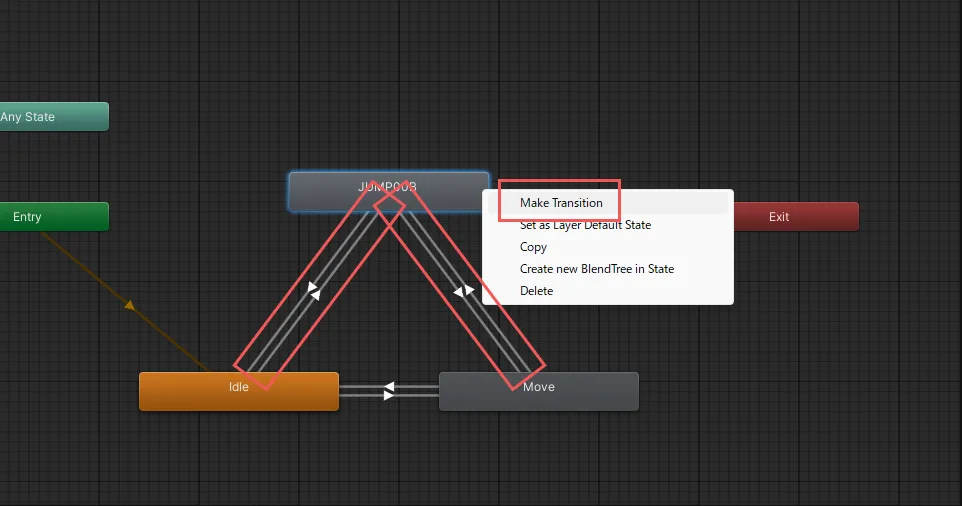The width and height of the screenshot is (962, 506).
Task: Choose Create new BlendTree in State
Action: tap(596, 269)
